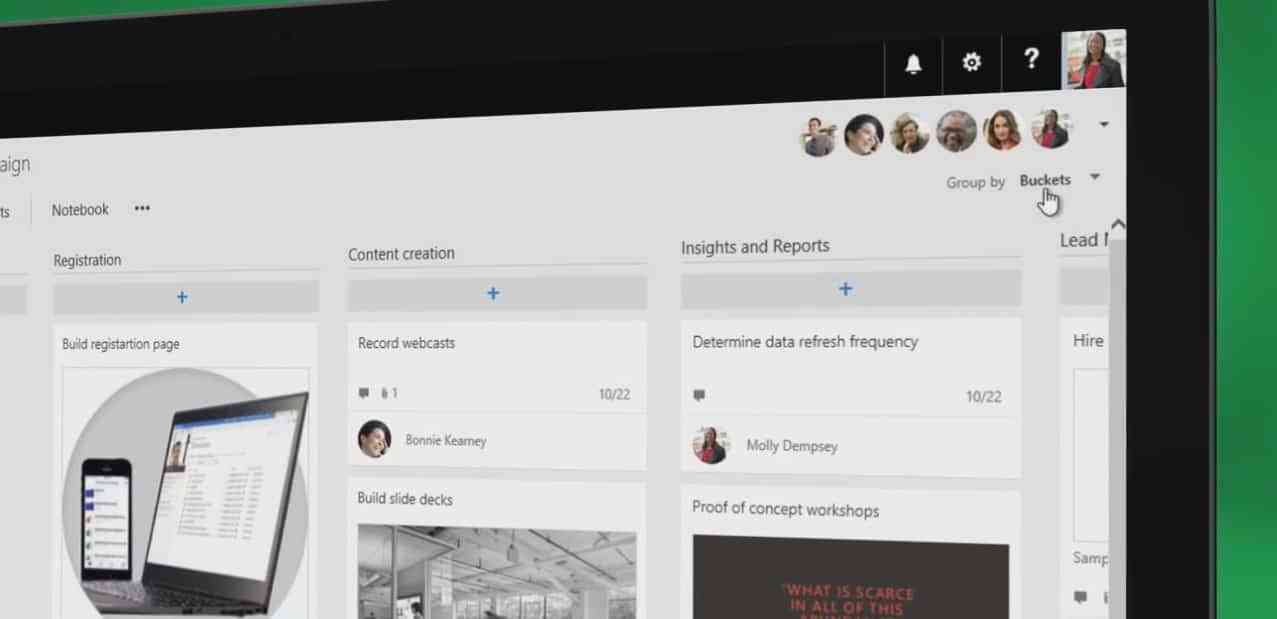Add a task under the Registration bucket

182,297
